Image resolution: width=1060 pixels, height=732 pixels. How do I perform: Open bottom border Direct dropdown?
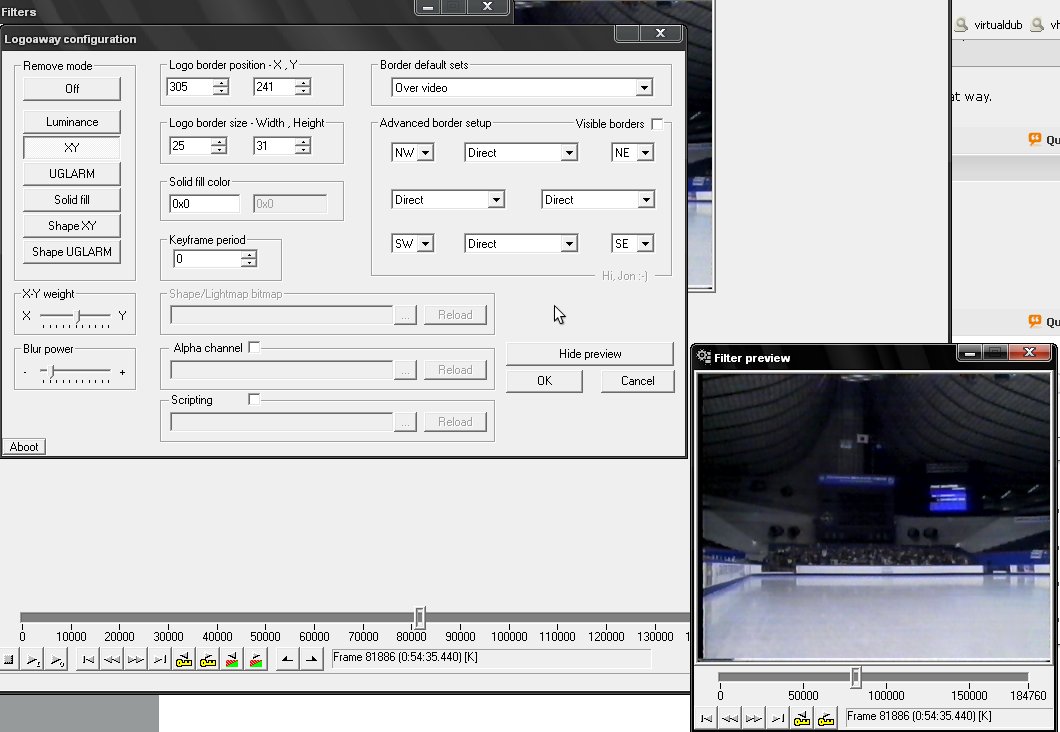569,243
